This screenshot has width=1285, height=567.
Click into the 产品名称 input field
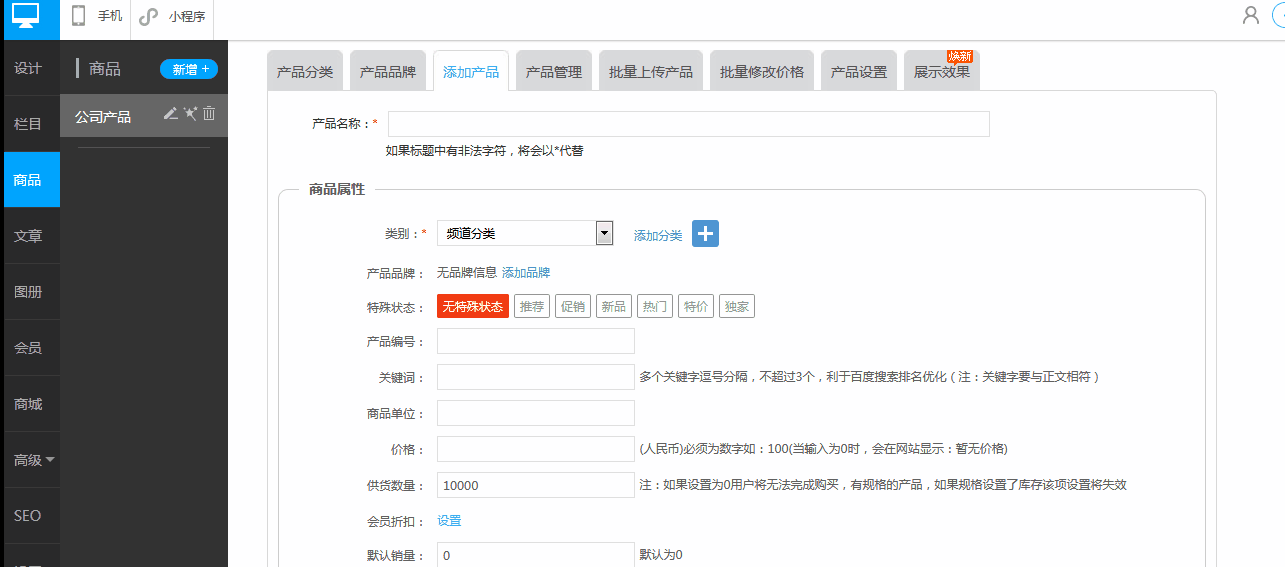click(689, 124)
